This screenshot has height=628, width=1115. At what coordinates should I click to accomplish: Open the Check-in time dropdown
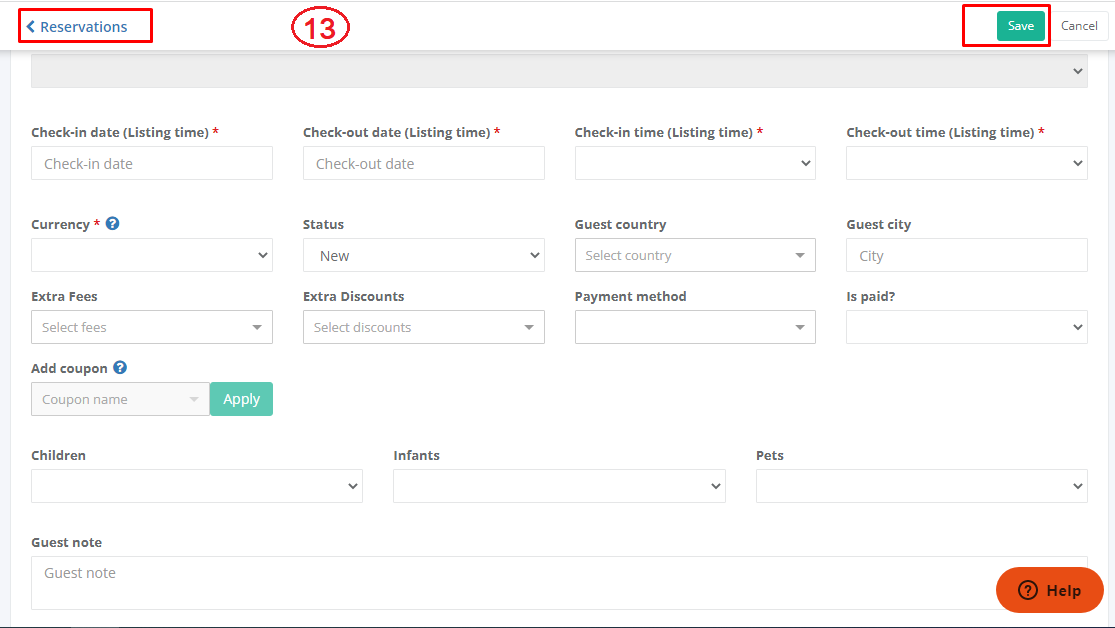695,164
